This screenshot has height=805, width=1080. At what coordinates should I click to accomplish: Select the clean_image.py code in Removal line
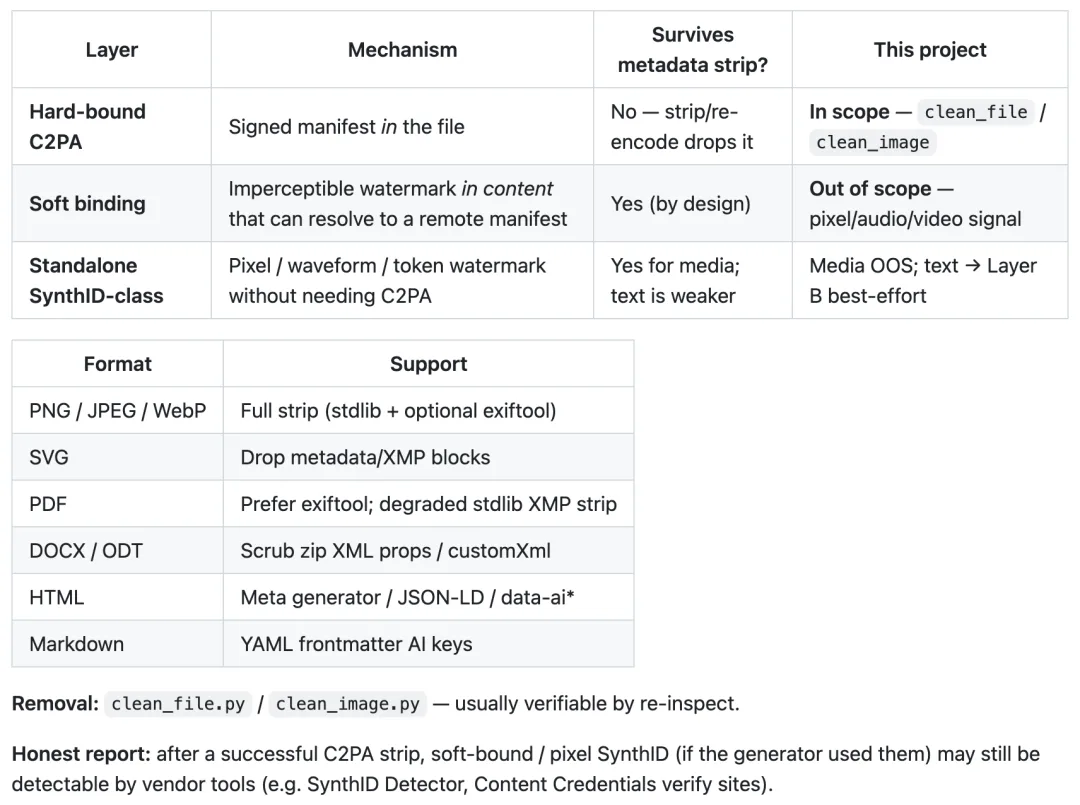(x=348, y=704)
